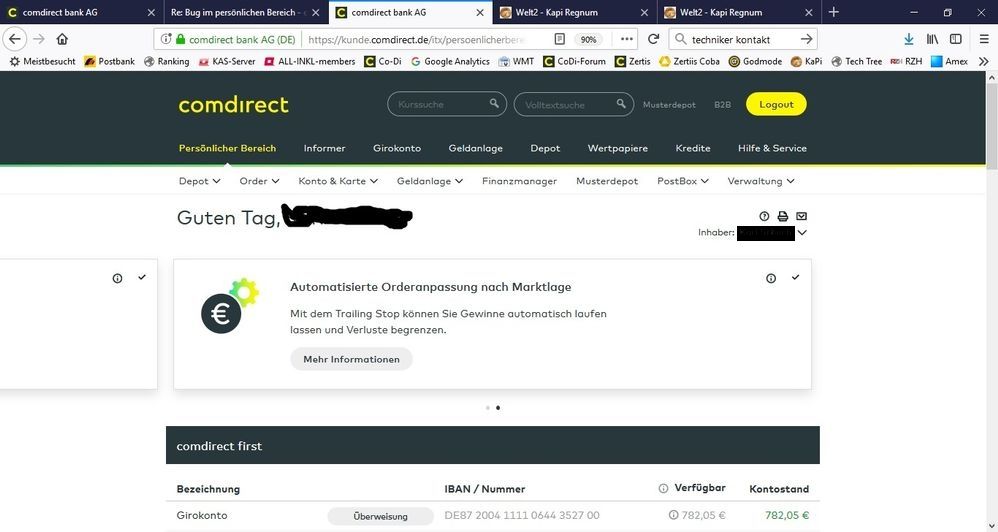Switch to first Welt2 - Kapi Regnum tab
This screenshot has width=998, height=532.
coord(575,12)
